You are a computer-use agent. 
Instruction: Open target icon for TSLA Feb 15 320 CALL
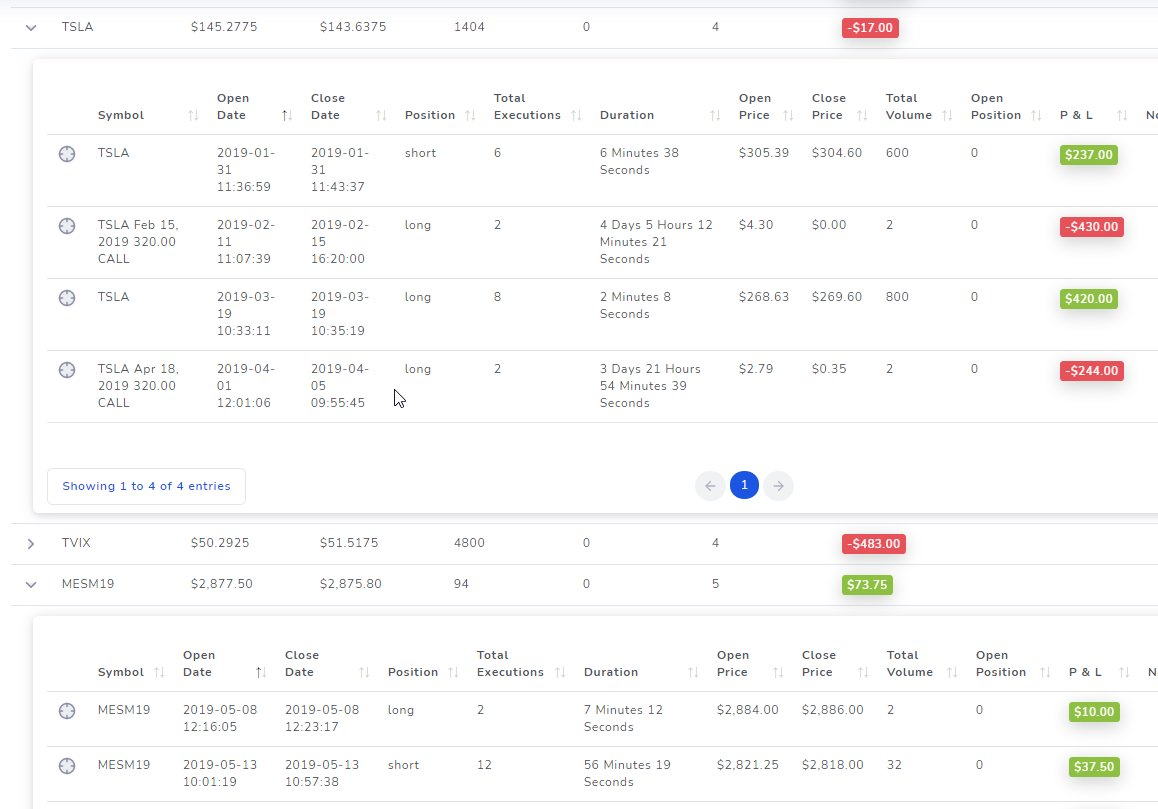coord(67,226)
